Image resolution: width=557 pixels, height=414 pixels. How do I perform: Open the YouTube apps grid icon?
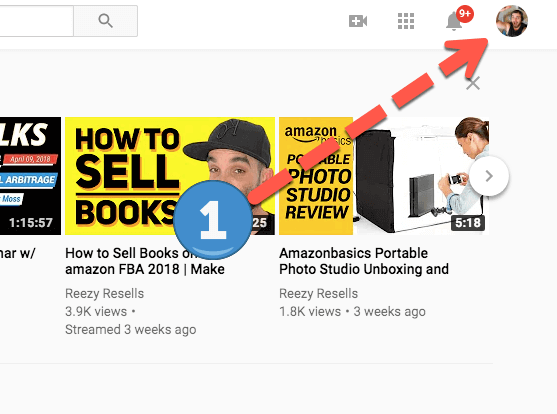(x=406, y=21)
